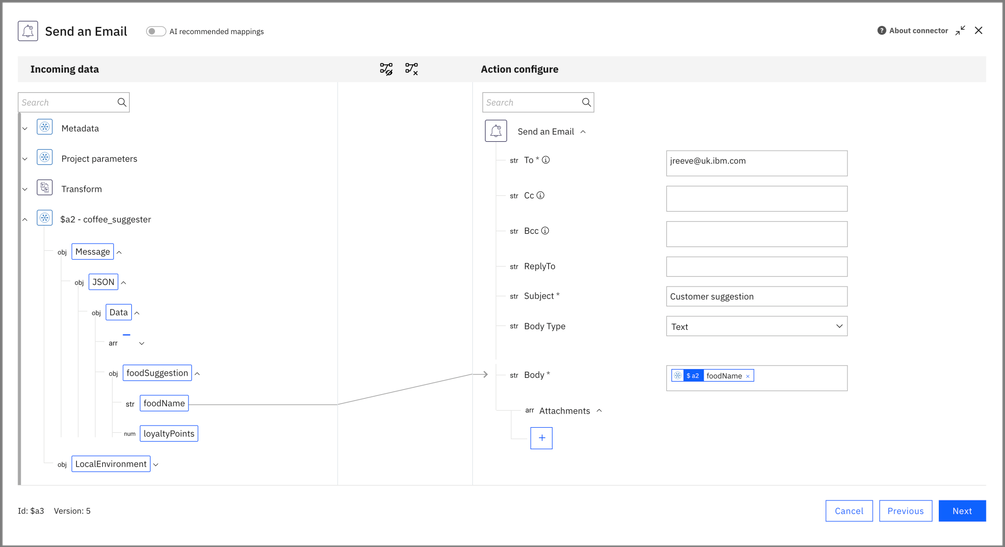Screen dimensions: 1005x547
Task: Click the Send an Email action bell icon
Action: click(496, 131)
